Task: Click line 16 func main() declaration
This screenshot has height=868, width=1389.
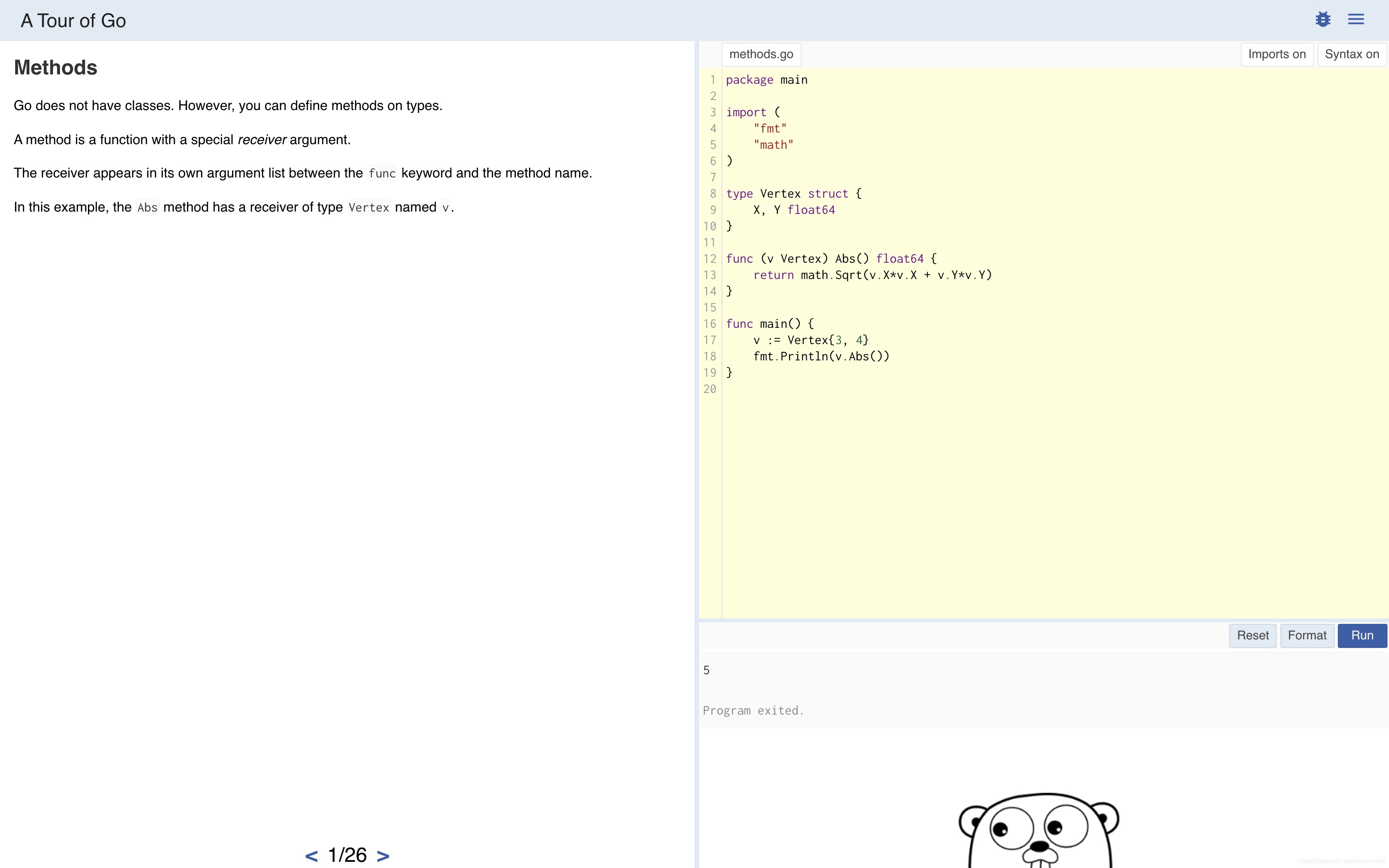Action: click(x=770, y=324)
